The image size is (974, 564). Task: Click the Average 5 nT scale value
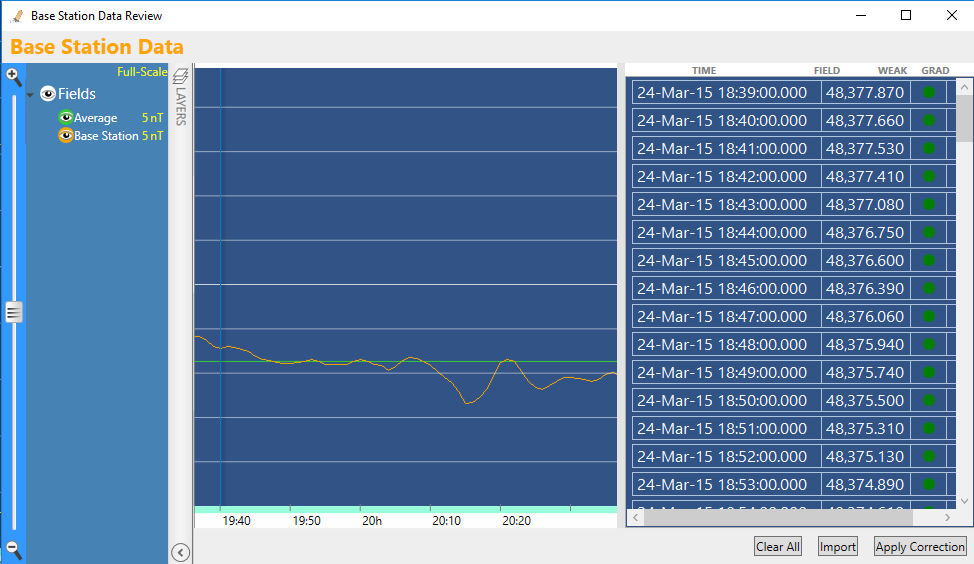tap(152, 118)
